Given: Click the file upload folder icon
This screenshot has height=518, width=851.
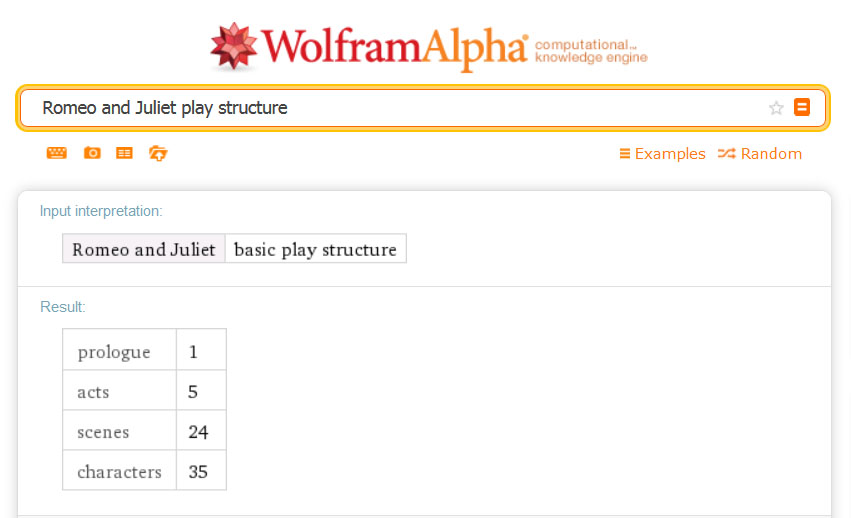Looking at the screenshot, I should [157, 153].
